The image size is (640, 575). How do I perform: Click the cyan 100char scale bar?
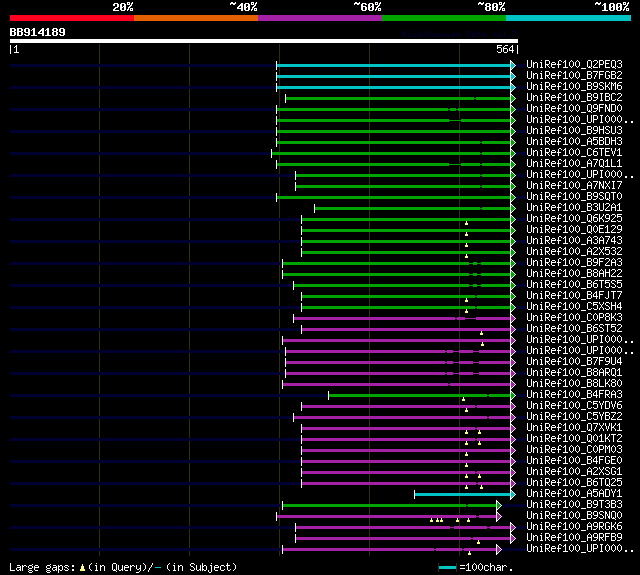447,568
